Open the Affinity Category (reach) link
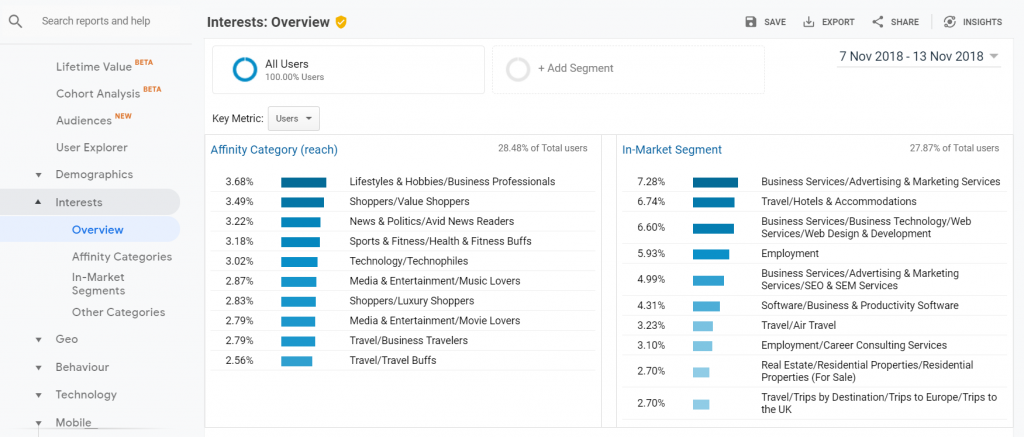This screenshot has width=1024, height=437. point(274,150)
